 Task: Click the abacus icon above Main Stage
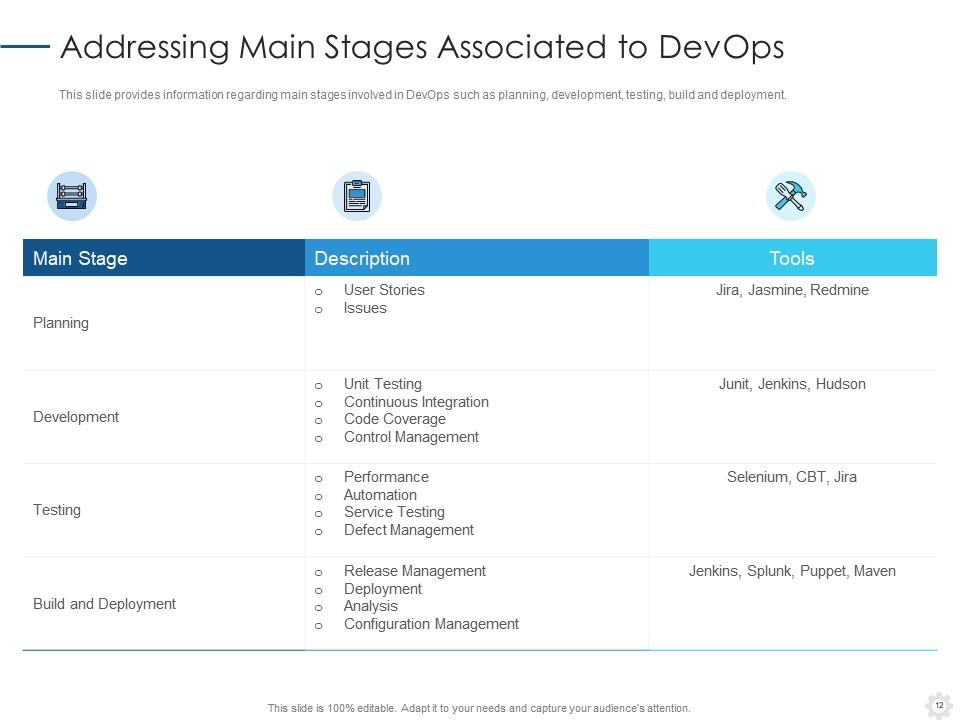click(x=72, y=196)
